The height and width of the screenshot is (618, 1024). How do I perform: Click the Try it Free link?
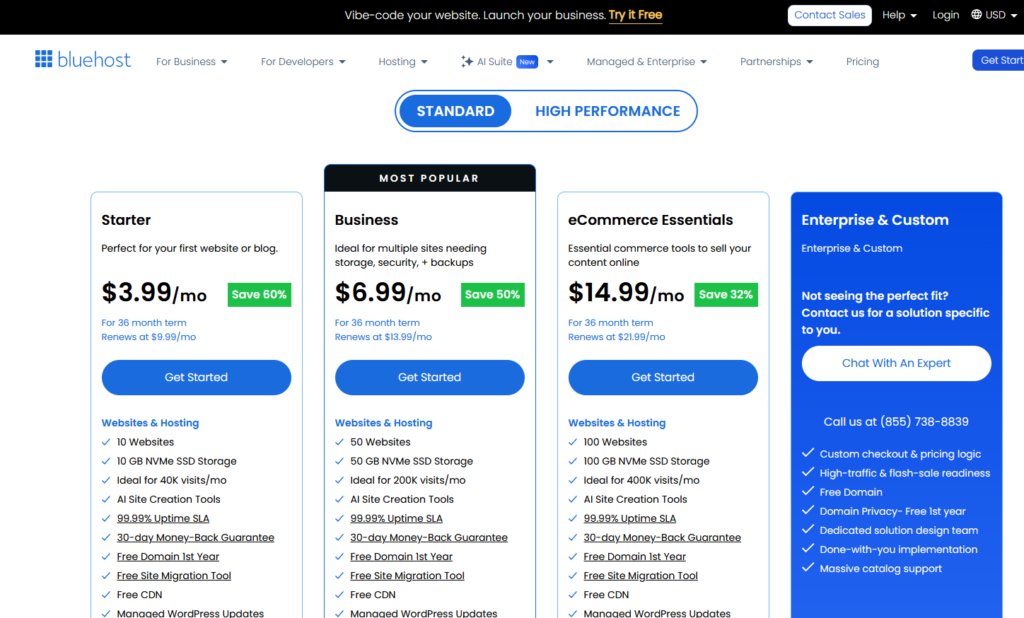click(x=635, y=15)
